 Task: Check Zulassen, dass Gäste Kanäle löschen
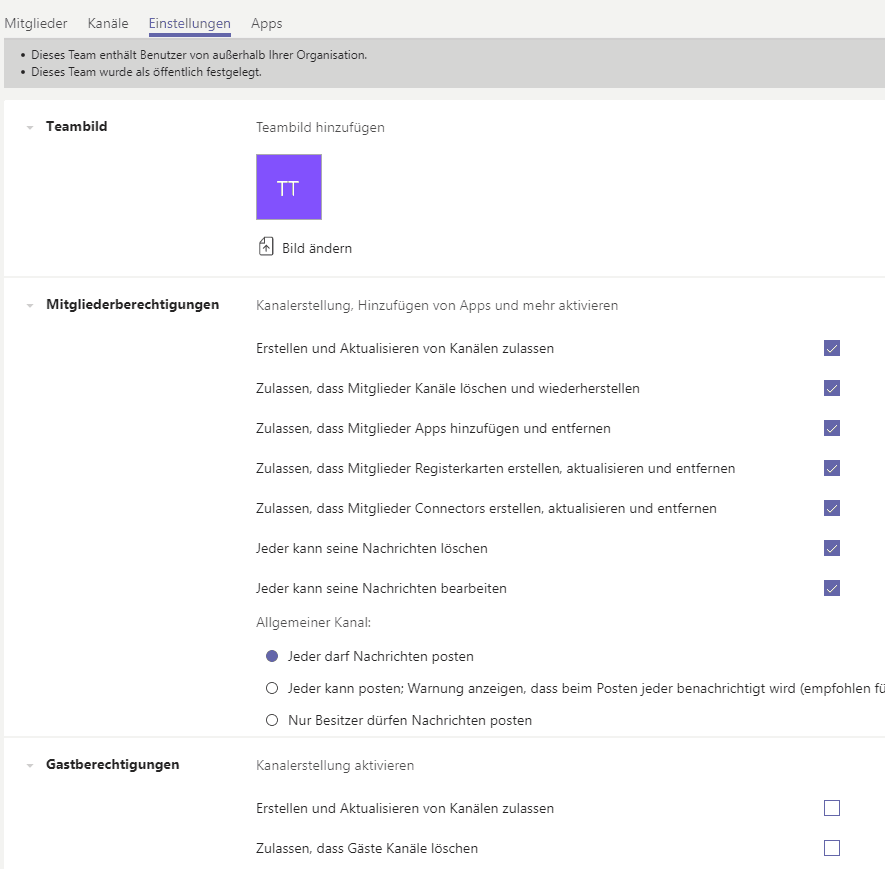tap(831, 848)
